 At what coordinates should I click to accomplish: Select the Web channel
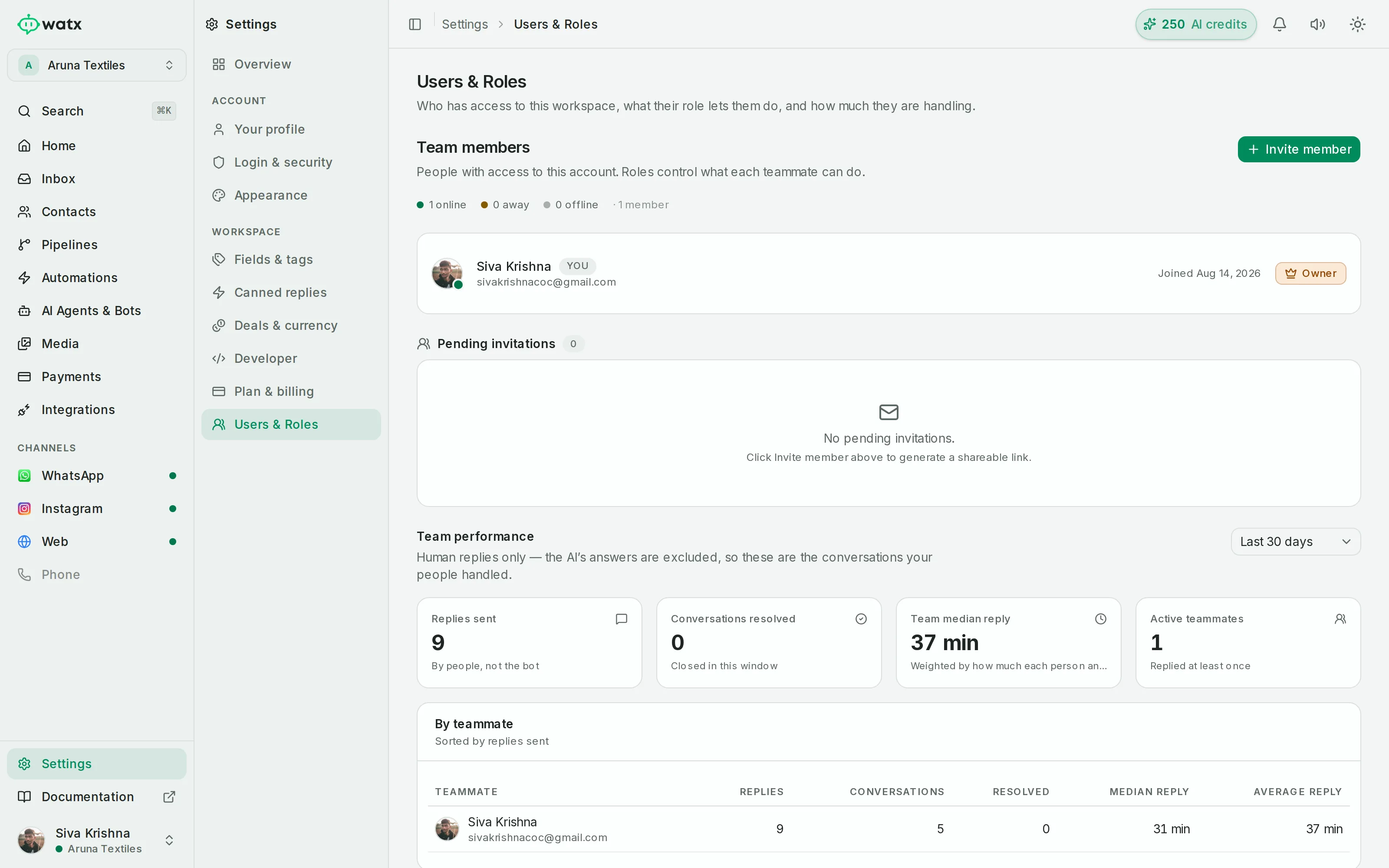click(x=96, y=542)
